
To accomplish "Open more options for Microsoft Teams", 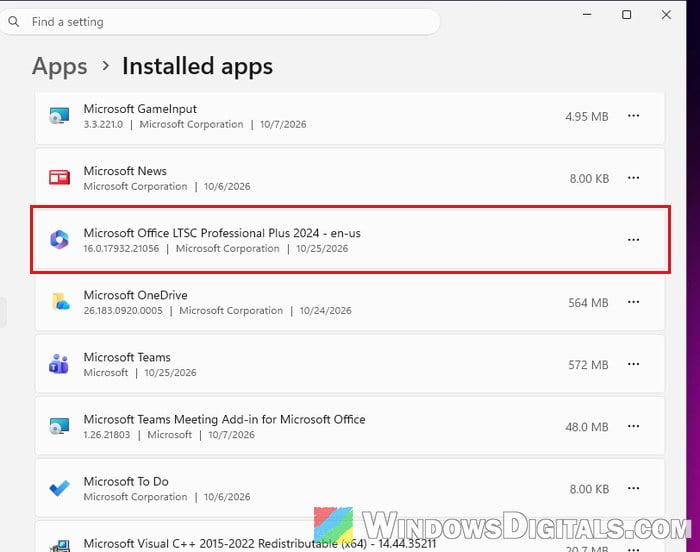I will [633, 364].
